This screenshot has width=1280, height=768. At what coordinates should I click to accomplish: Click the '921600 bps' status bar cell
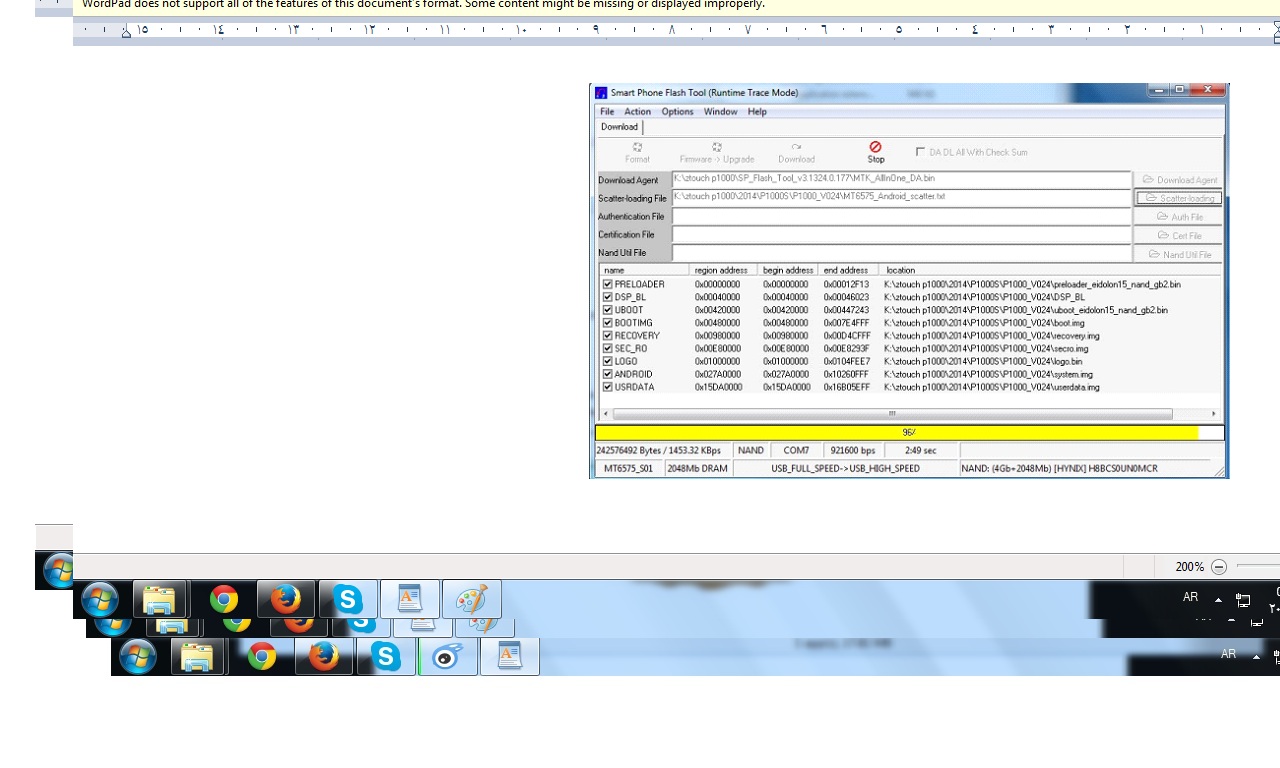click(853, 451)
